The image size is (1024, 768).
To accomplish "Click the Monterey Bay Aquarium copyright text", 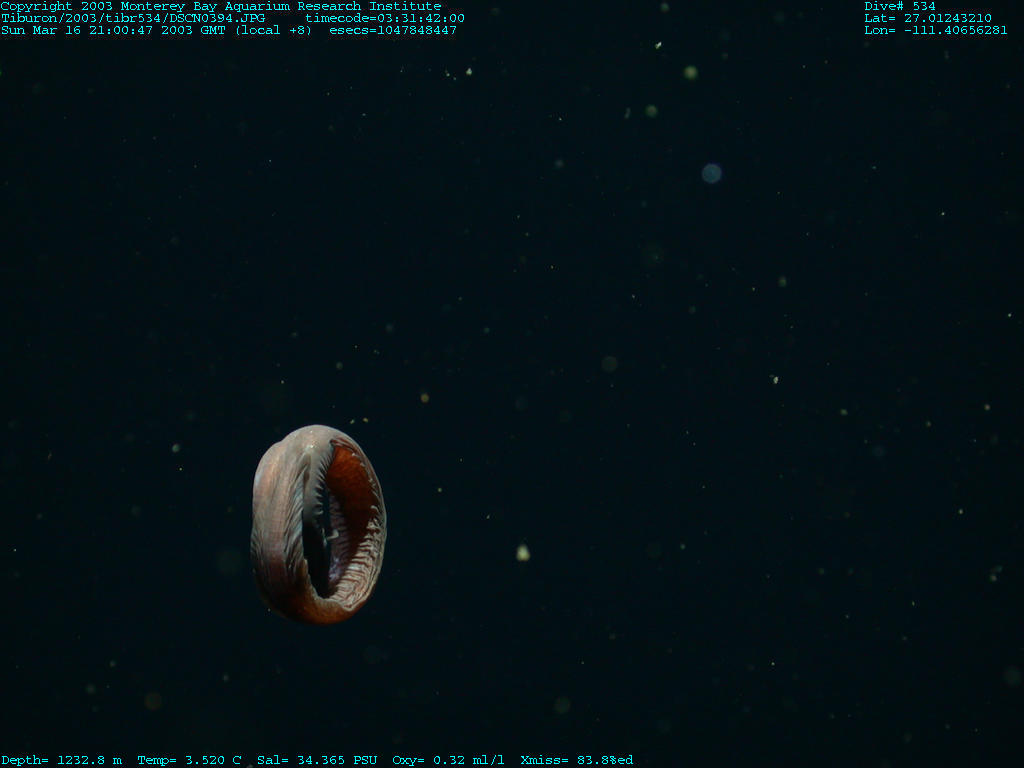I will pyautogui.click(x=220, y=6).
